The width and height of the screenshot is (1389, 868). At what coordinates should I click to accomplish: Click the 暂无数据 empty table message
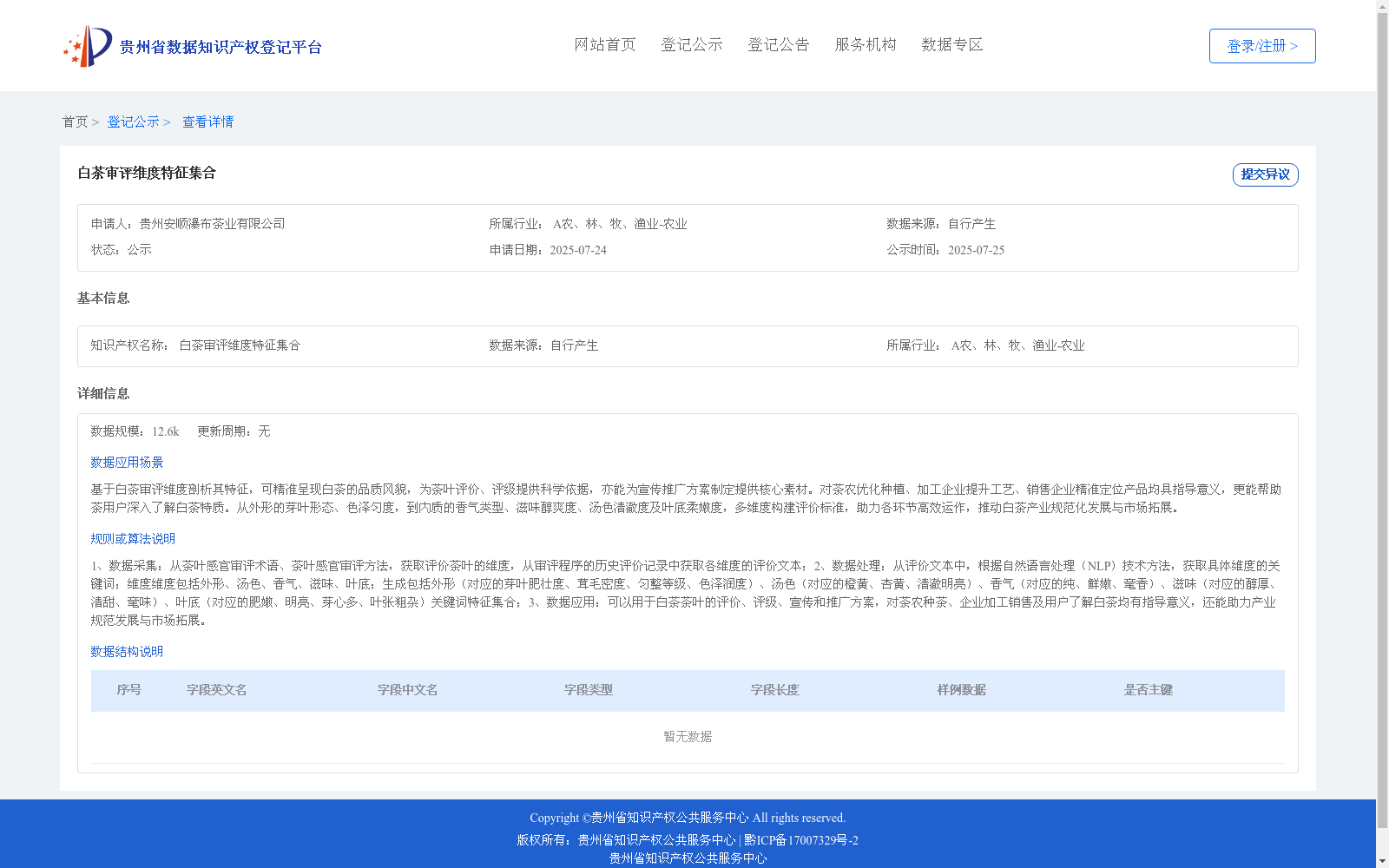click(x=688, y=737)
